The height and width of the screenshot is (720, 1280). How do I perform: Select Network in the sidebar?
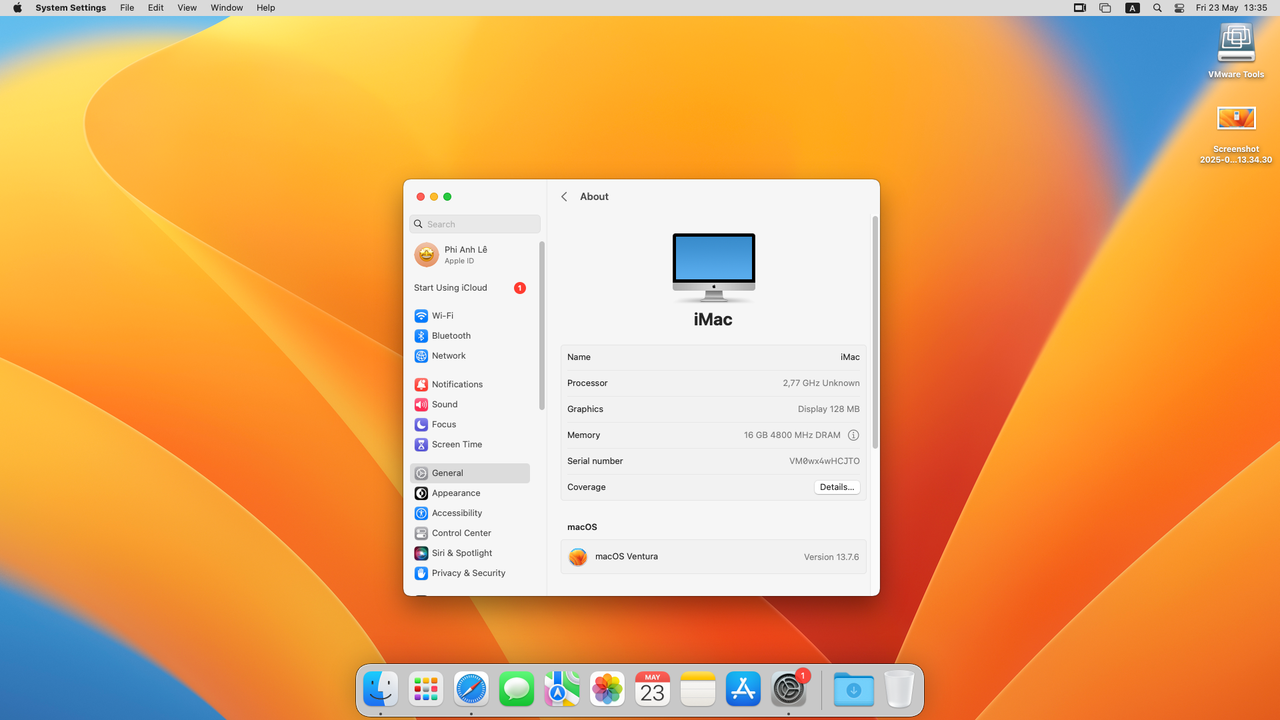coord(470,356)
